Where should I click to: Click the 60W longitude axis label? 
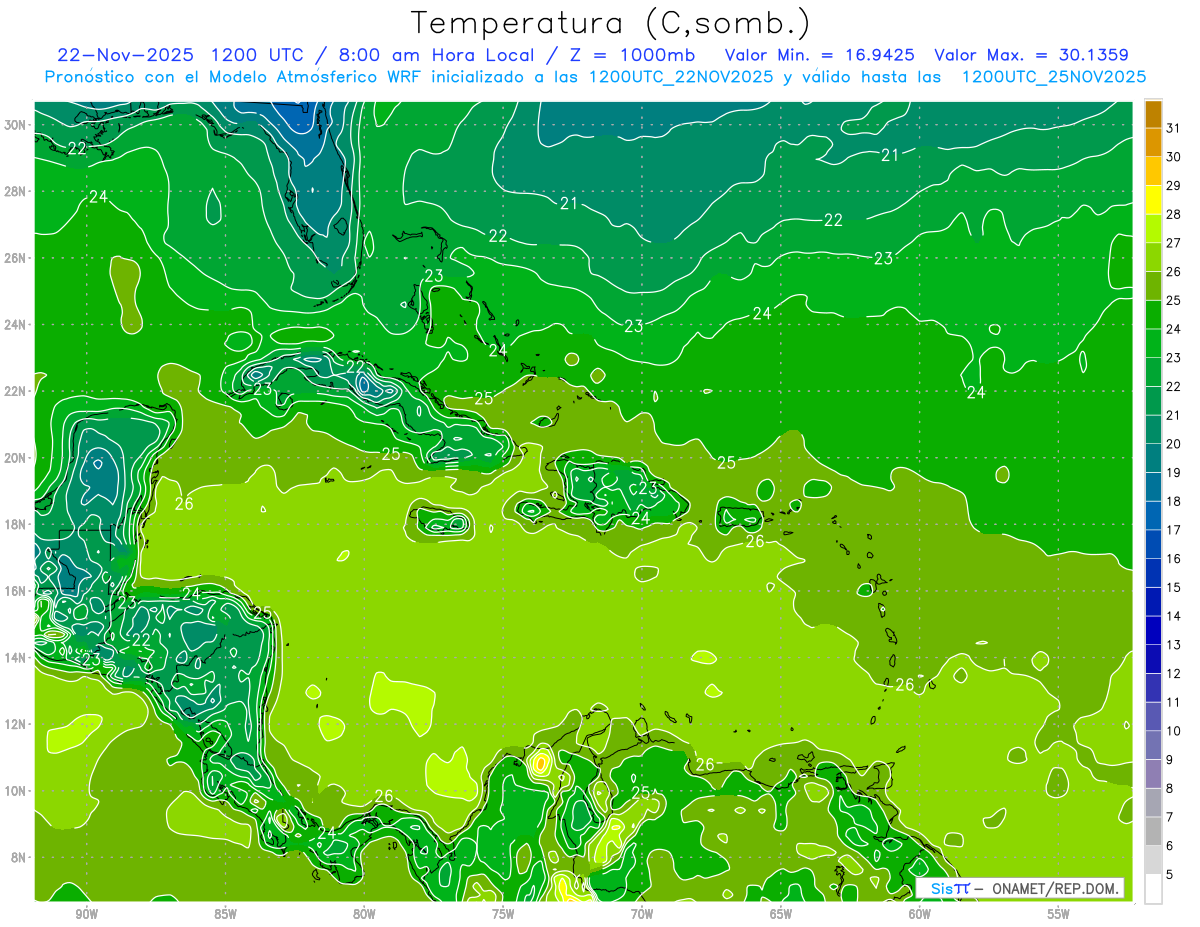(920, 914)
